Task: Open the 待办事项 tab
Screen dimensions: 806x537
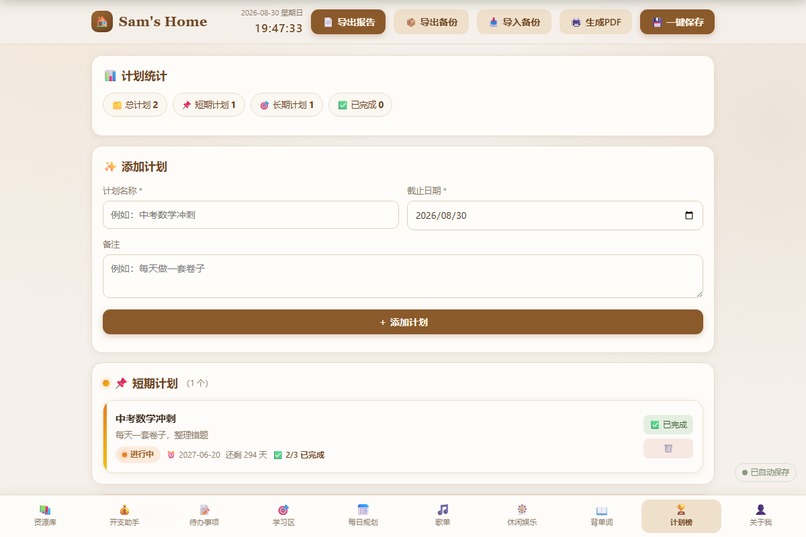Action: pos(204,515)
